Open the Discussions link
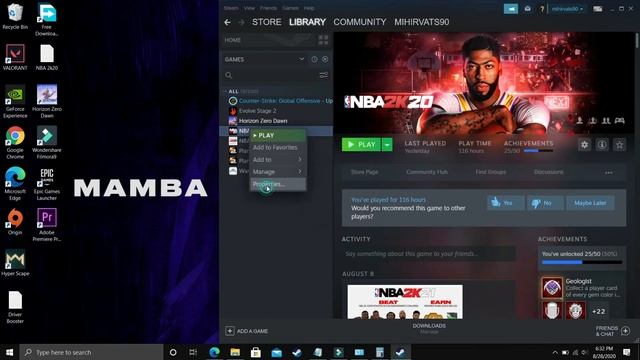Viewport: 640px width, 360px height. pyautogui.click(x=549, y=172)
